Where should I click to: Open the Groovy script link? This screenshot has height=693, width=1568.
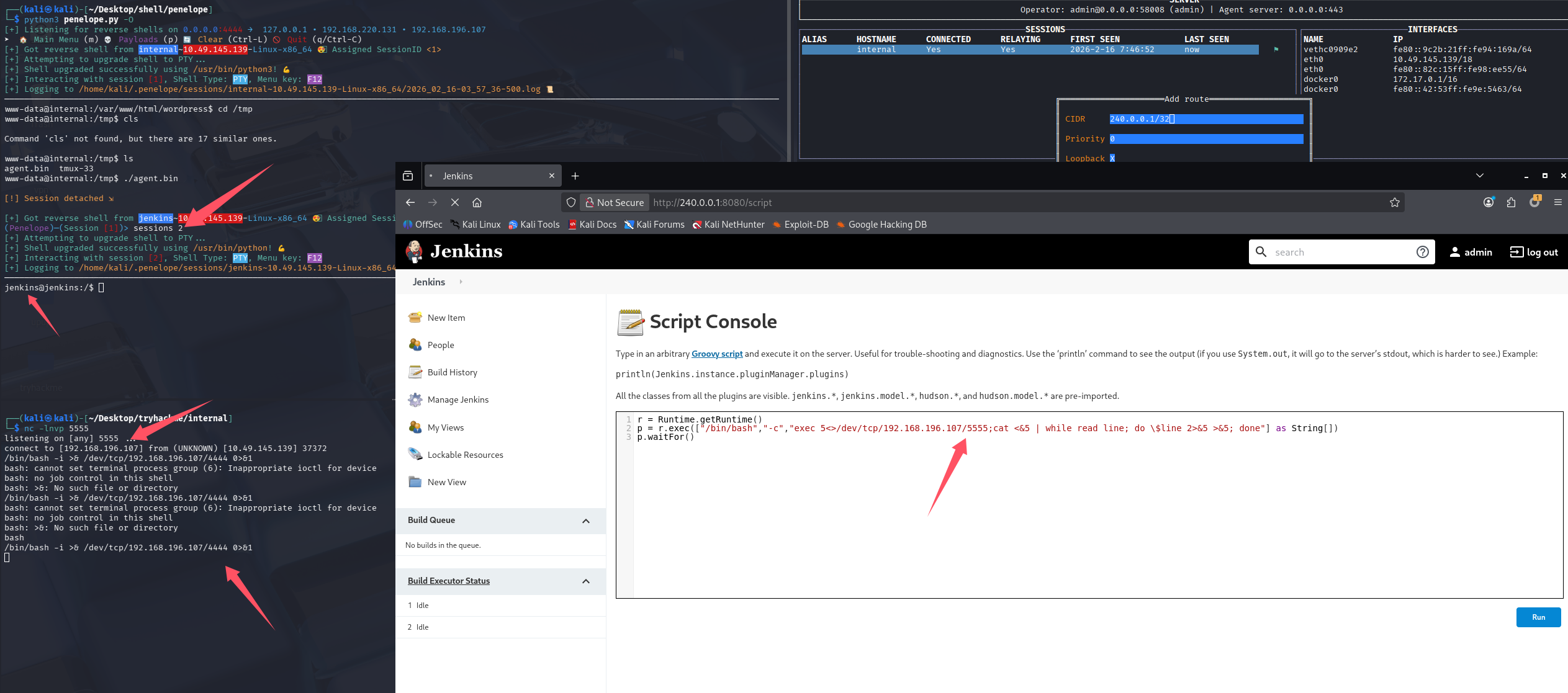[x=716, y=354]
